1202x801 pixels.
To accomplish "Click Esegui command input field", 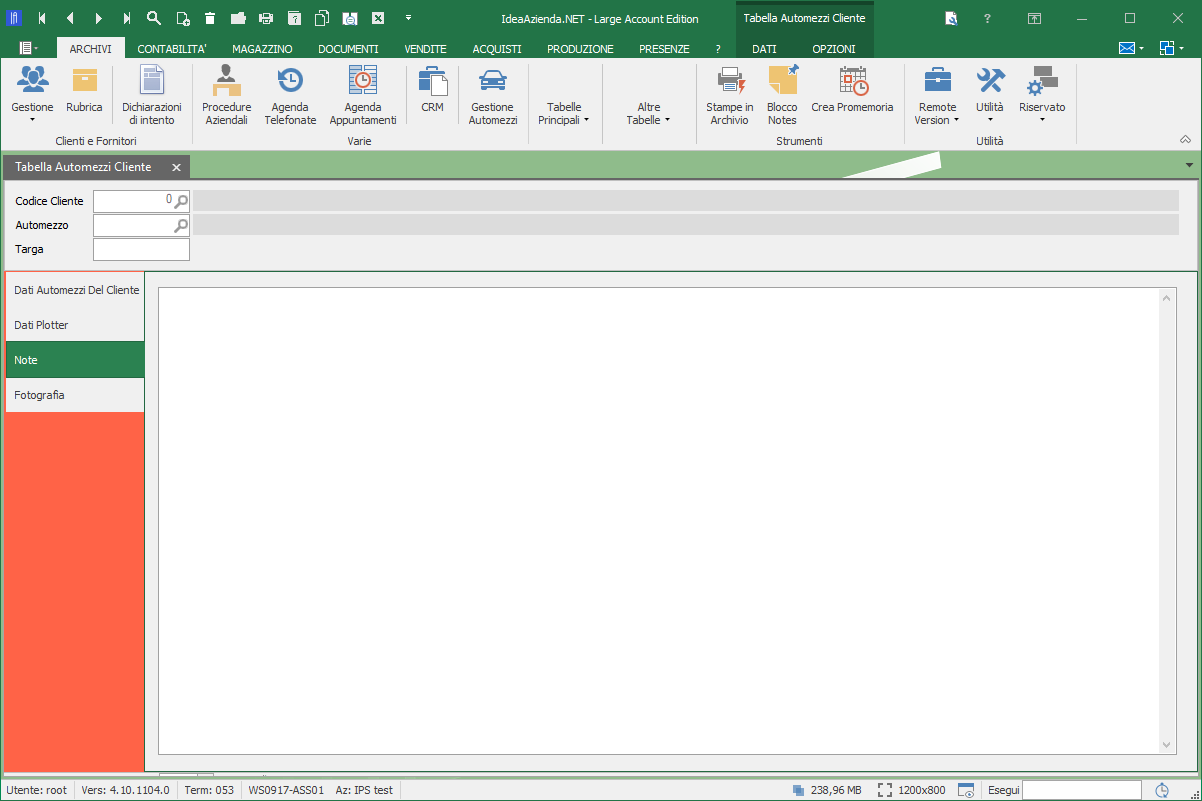I will click(1083, 790).
